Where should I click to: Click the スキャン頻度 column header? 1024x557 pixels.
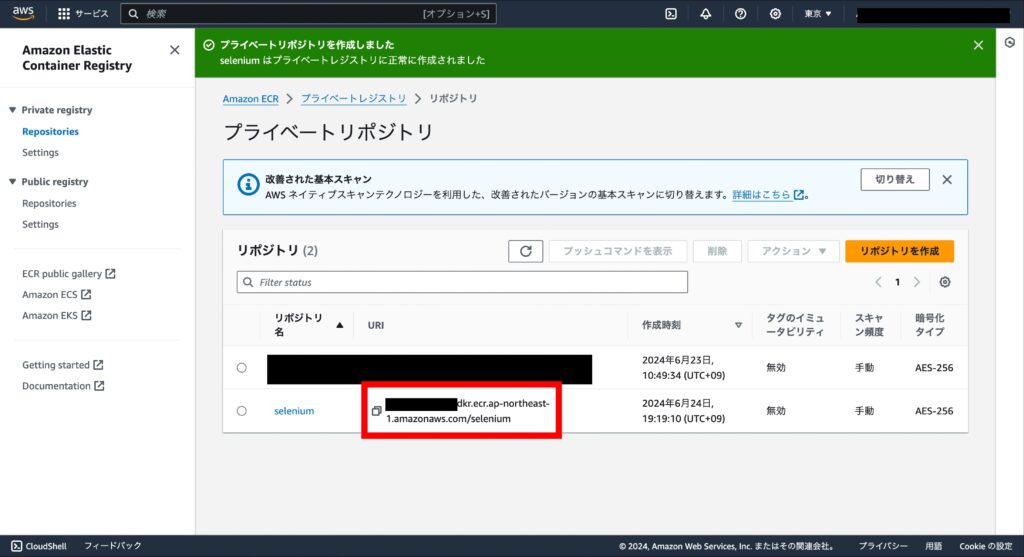tap(869, 325)
